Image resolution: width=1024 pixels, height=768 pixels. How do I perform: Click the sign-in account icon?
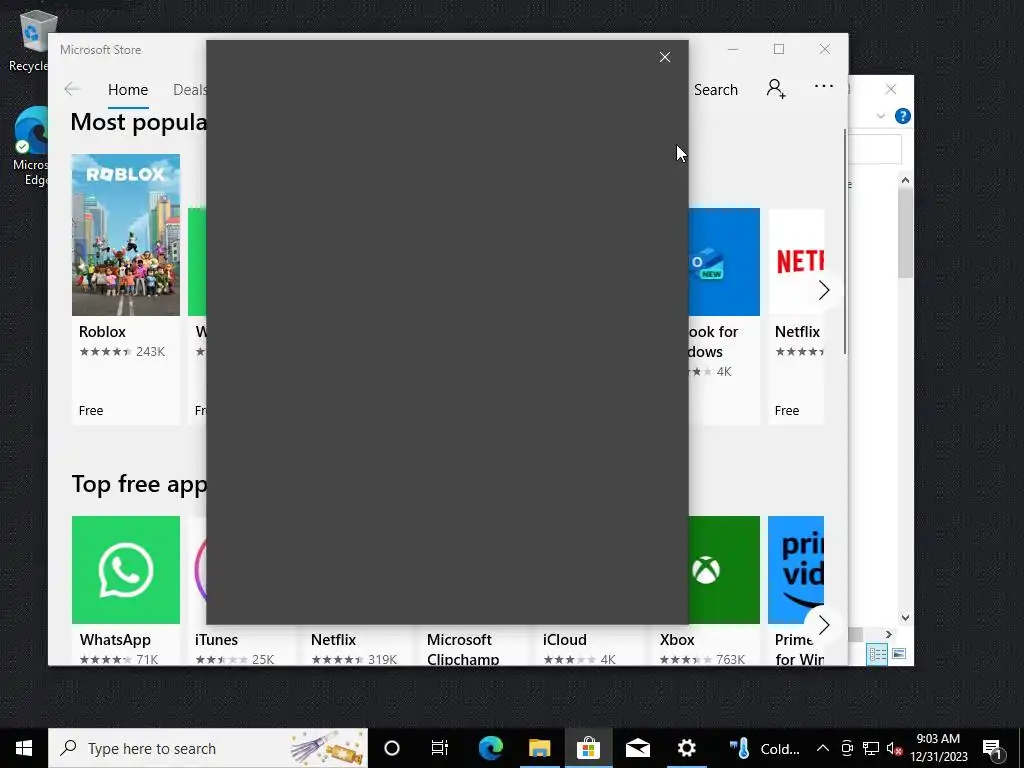tap(776, 88)
